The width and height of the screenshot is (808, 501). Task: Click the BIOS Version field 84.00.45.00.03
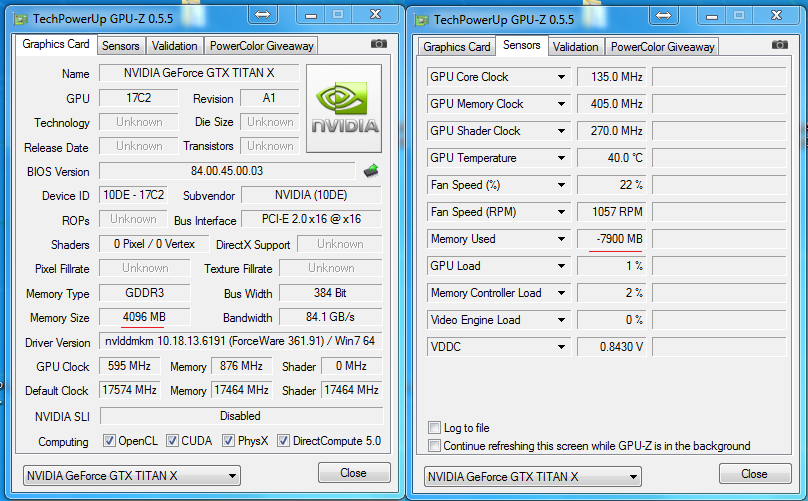(227, 171)
